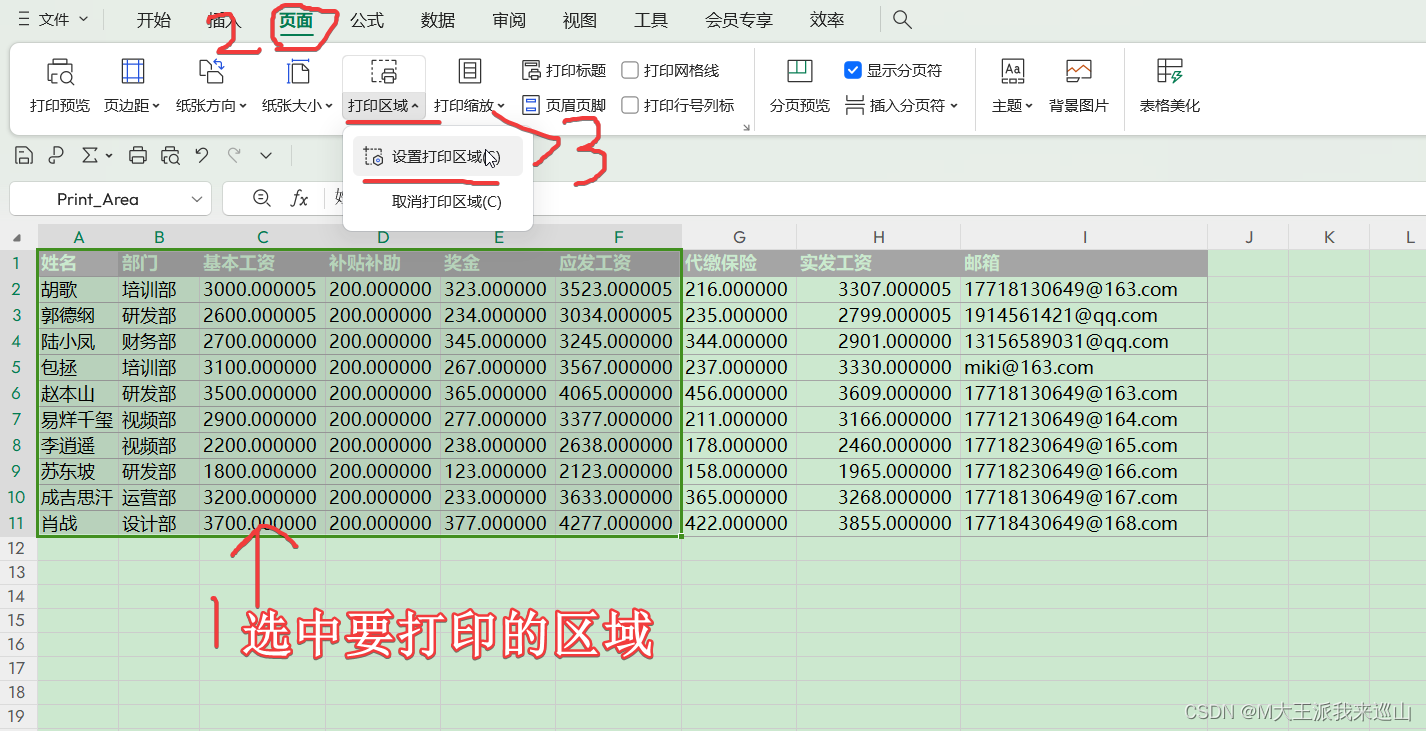Click the Print icon in quick toolbar

click(139, 155)
